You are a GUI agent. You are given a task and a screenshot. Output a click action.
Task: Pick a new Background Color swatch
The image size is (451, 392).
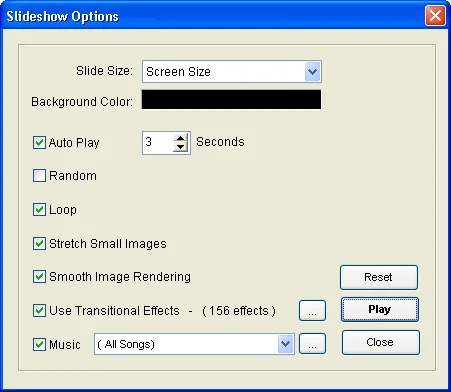click(231, 99)
